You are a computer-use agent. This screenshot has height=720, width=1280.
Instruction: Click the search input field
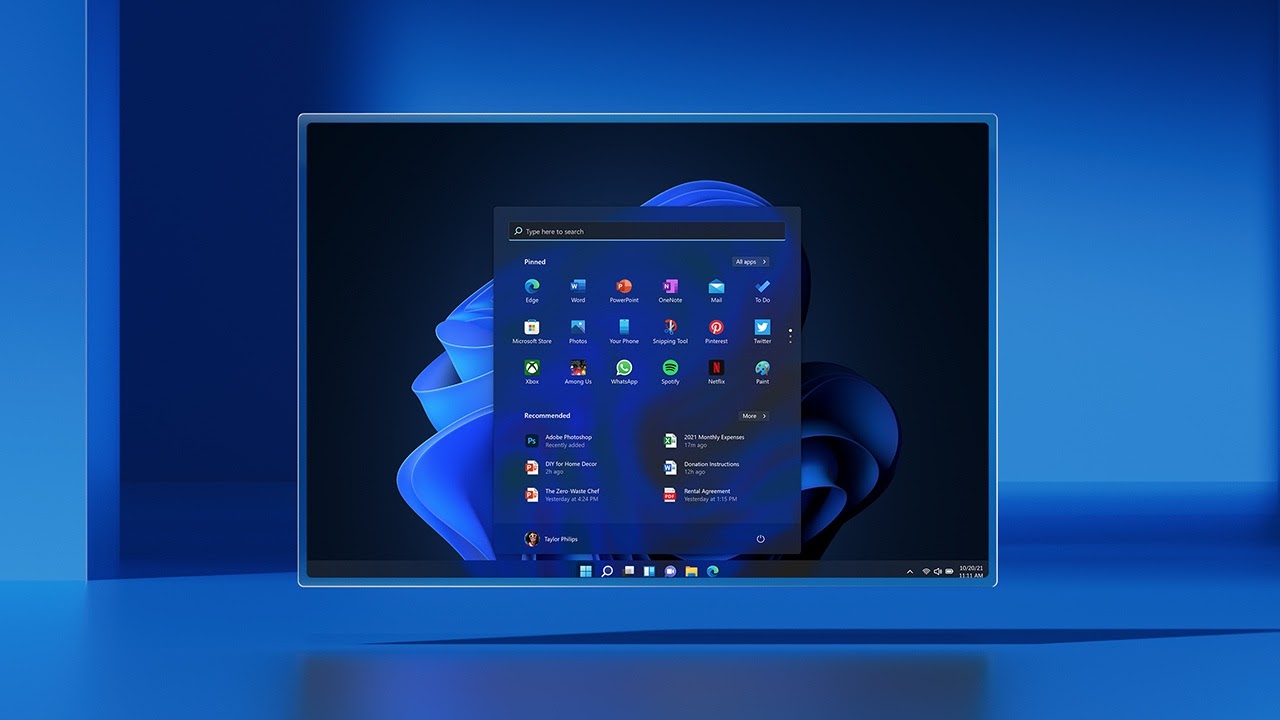(646, 230)
